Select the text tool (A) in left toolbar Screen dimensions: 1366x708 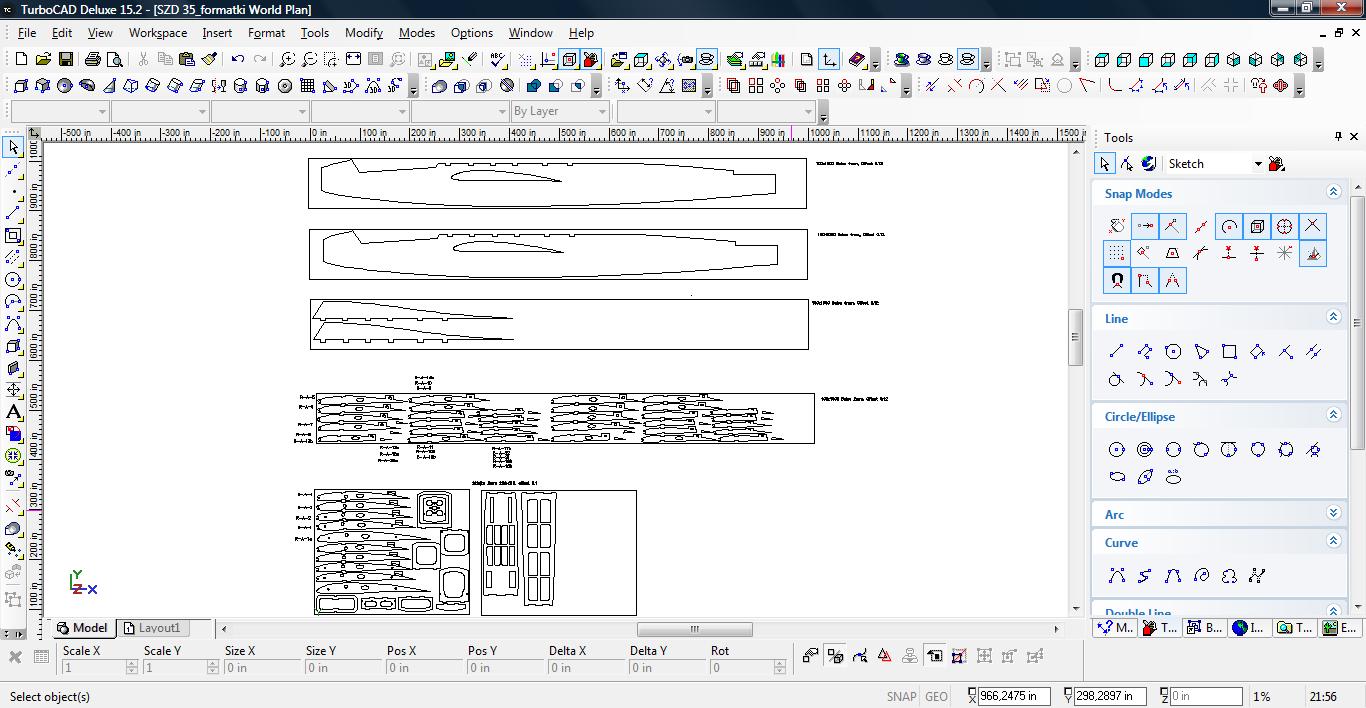13,412
